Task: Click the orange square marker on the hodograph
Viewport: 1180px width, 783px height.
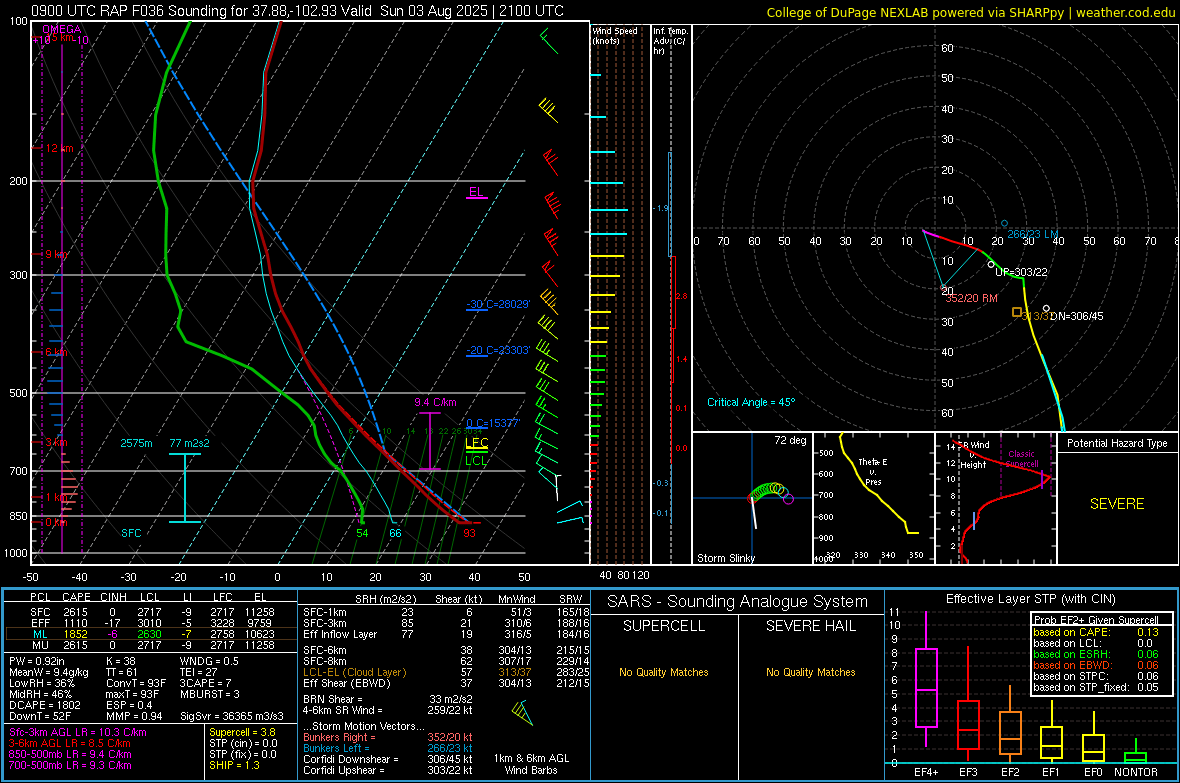Action: [x=1017, y=312]
